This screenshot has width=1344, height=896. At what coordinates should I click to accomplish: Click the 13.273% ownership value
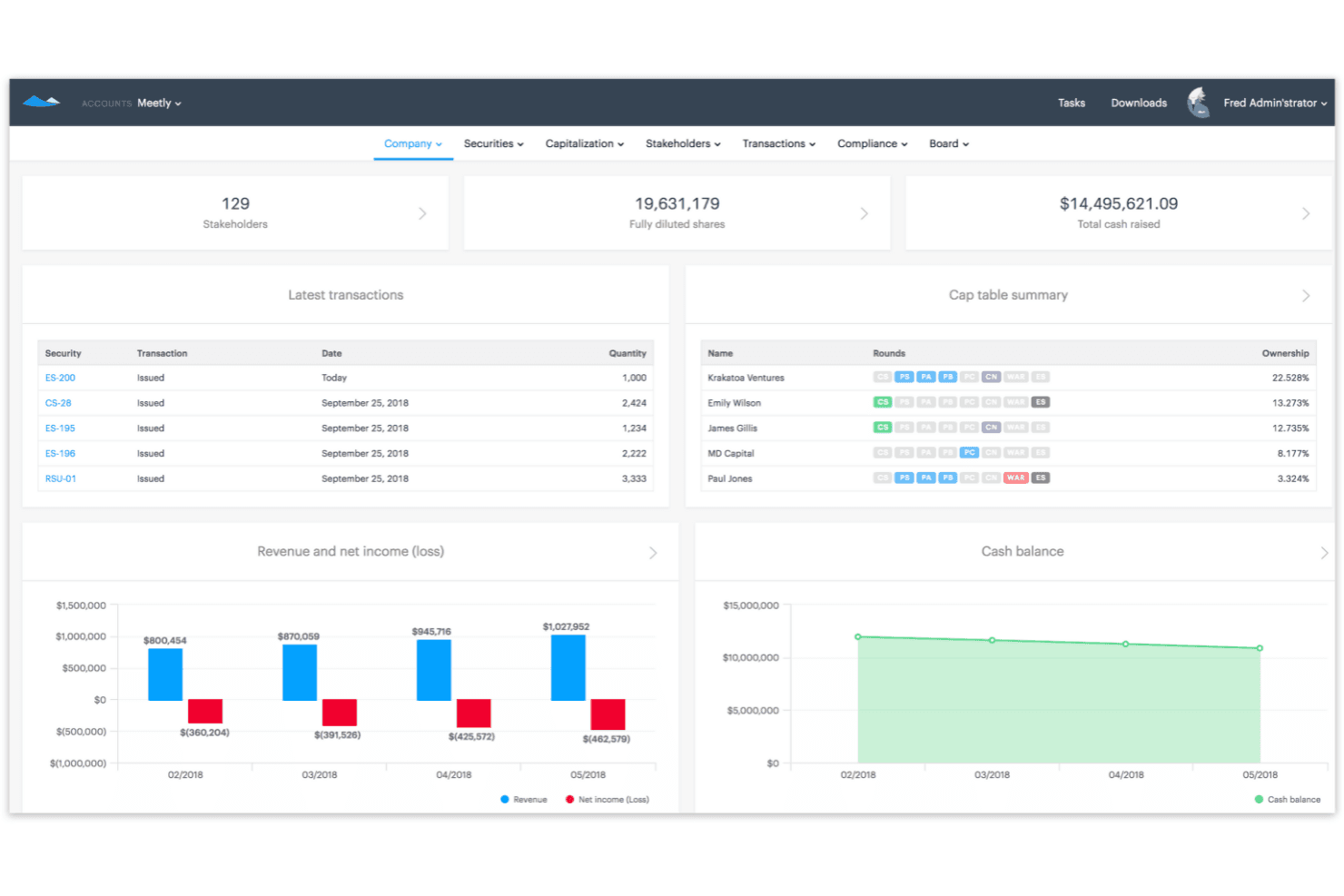point(1290,403)
